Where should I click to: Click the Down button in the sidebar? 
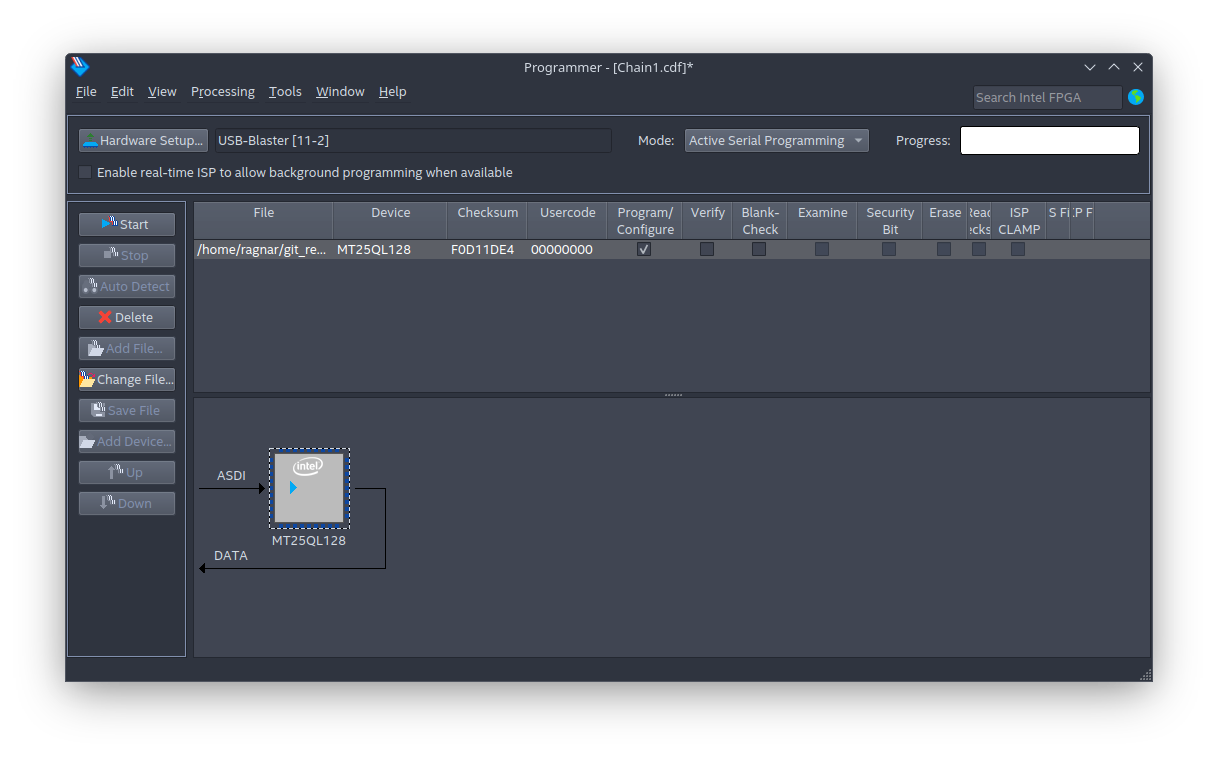(x=126, y=503)
